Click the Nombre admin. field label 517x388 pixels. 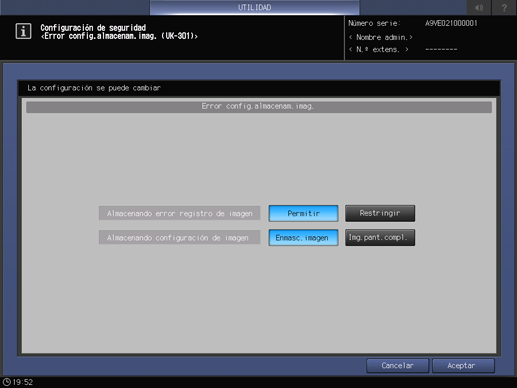click(381, 37)
